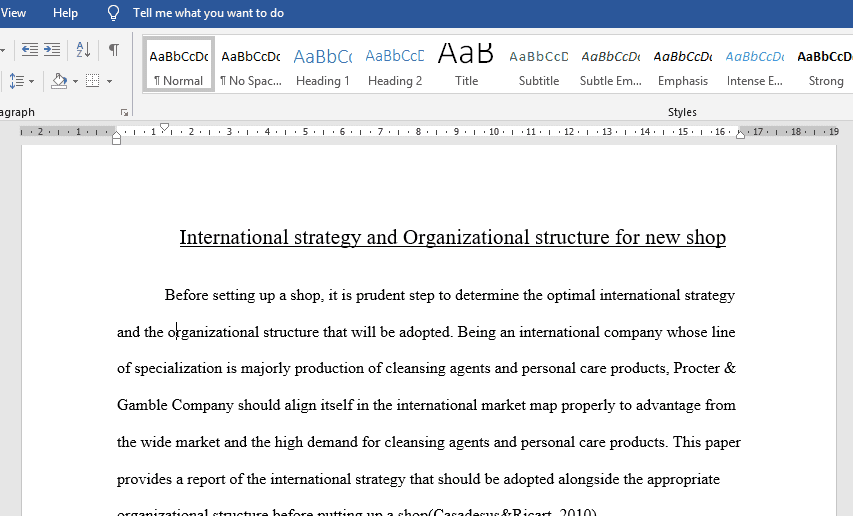The height and width of the screenshot is (516, 853).
Task: Apply the Title style
Action: click(466, 64)
